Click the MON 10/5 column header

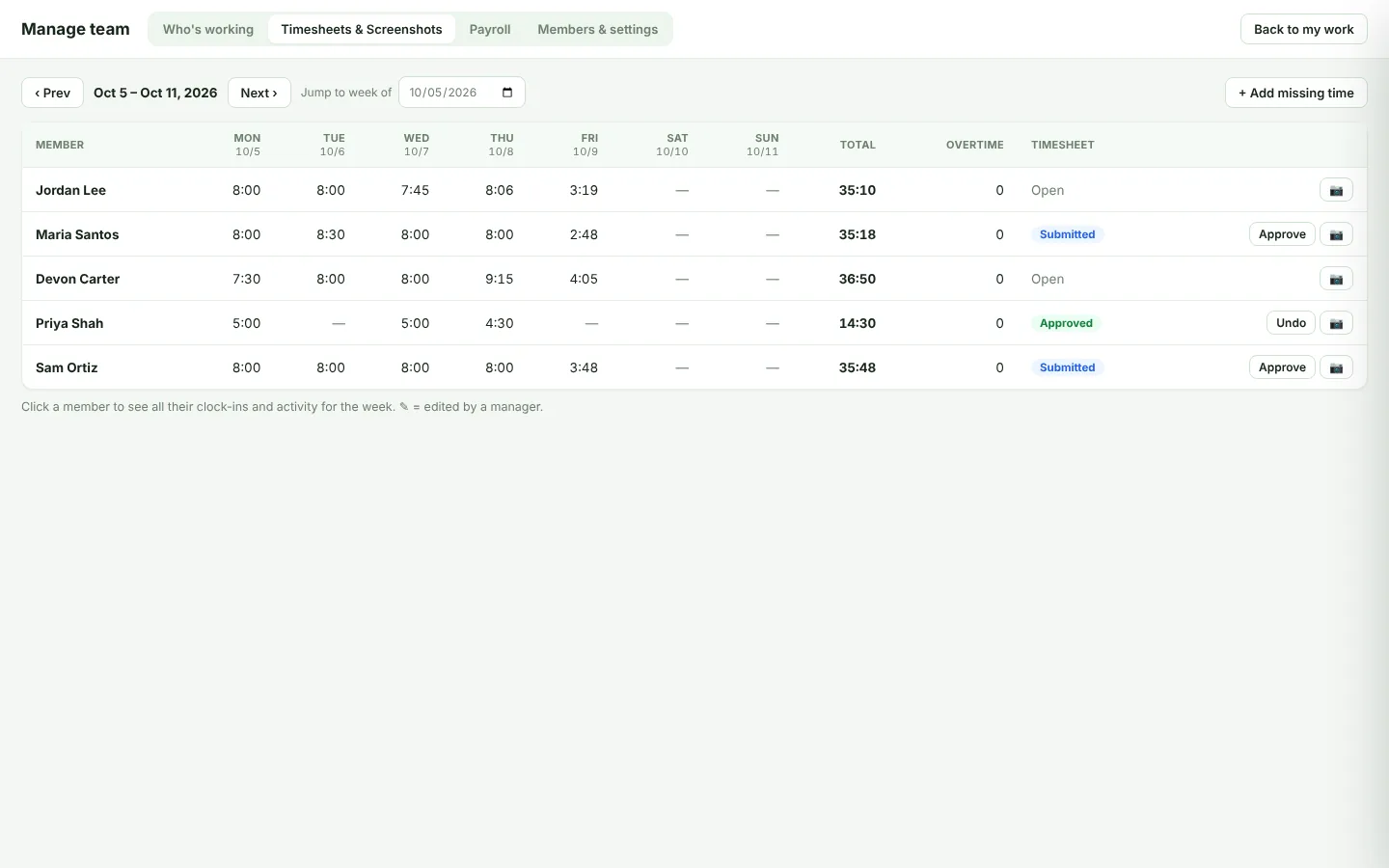click(247, 145)
